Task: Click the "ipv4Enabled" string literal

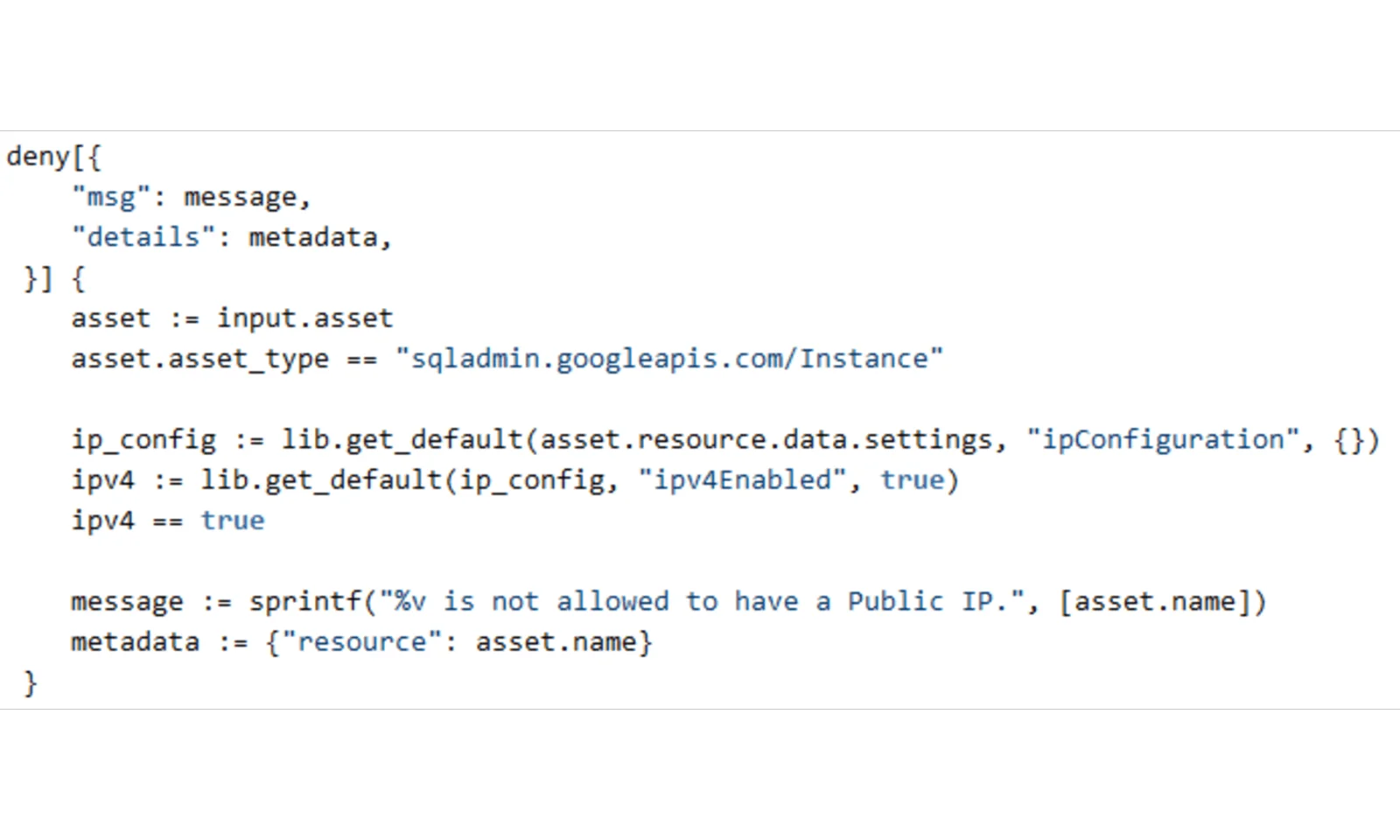Action: click(x=743, y=480)
